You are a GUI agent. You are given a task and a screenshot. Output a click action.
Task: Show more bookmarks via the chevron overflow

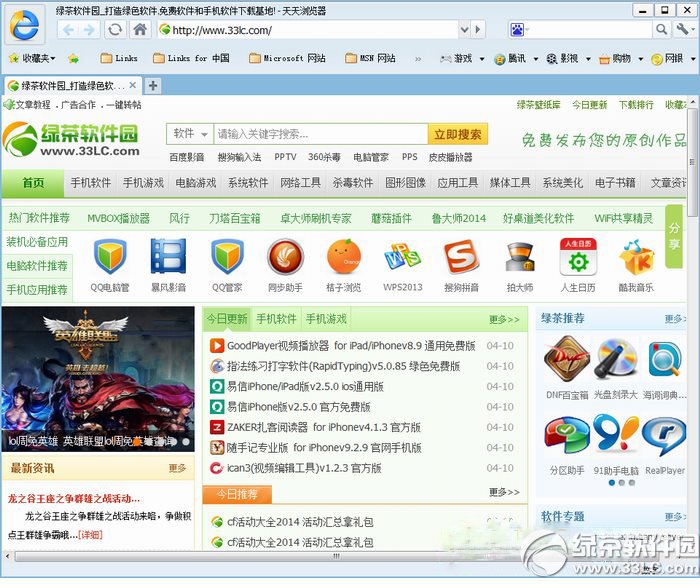(418, 58)
